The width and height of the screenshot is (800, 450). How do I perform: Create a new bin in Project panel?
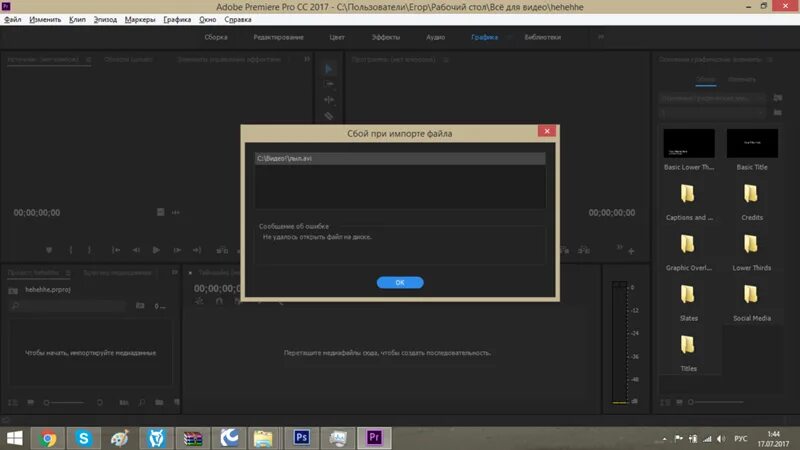pos(159,403)
